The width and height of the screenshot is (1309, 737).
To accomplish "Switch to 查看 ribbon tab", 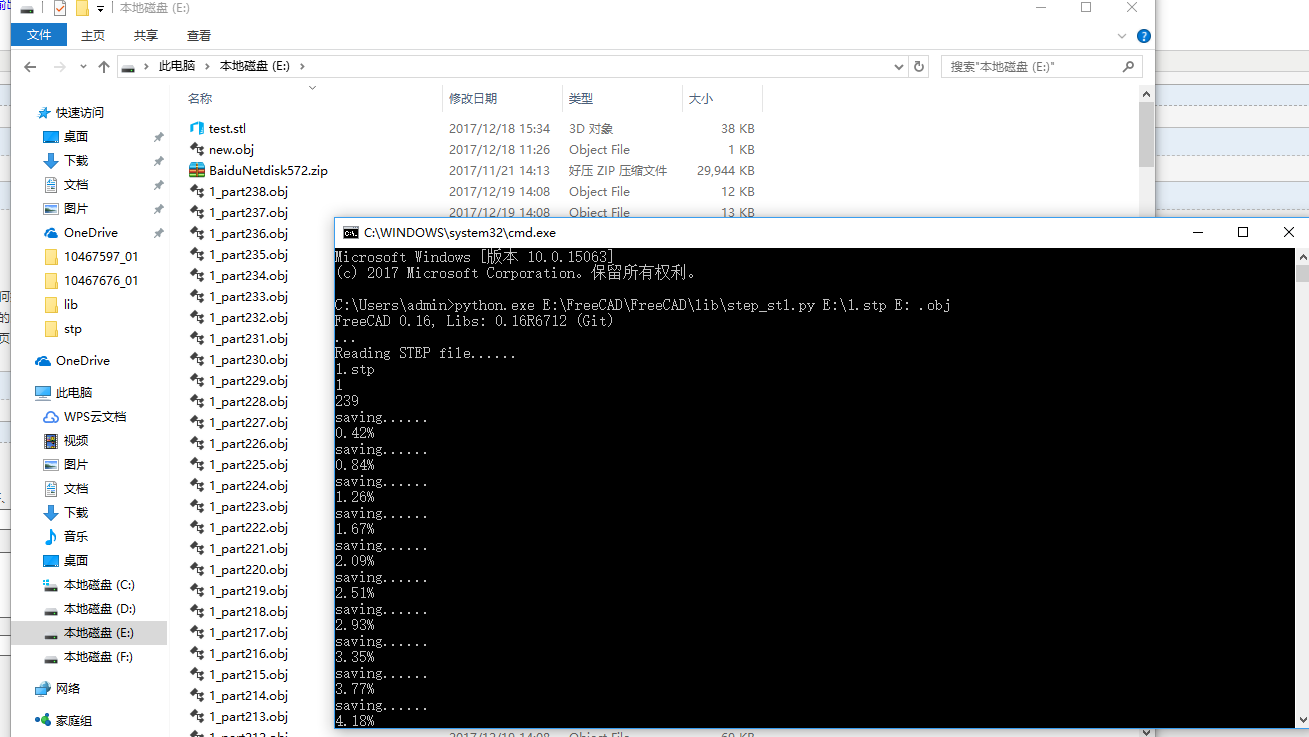I will pyautogui.click(x=199, y=35).
